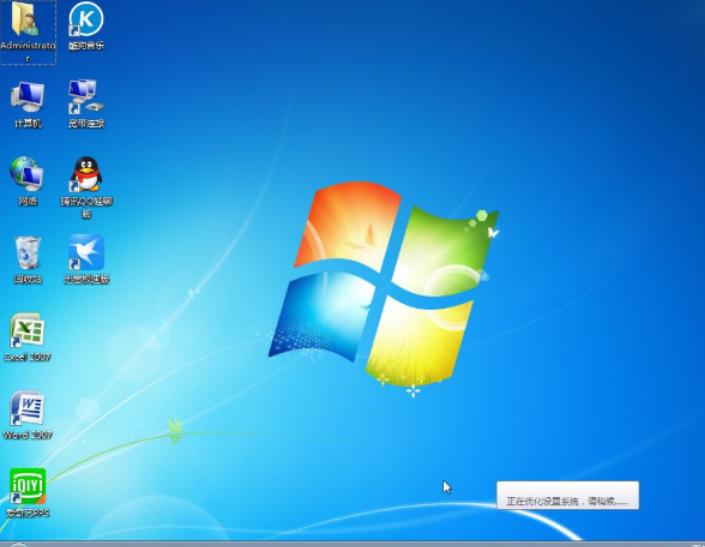Screen dimensions: 705x547
Task: Click the 爱奇艺PPS caption text
Action: pos(27,513)
